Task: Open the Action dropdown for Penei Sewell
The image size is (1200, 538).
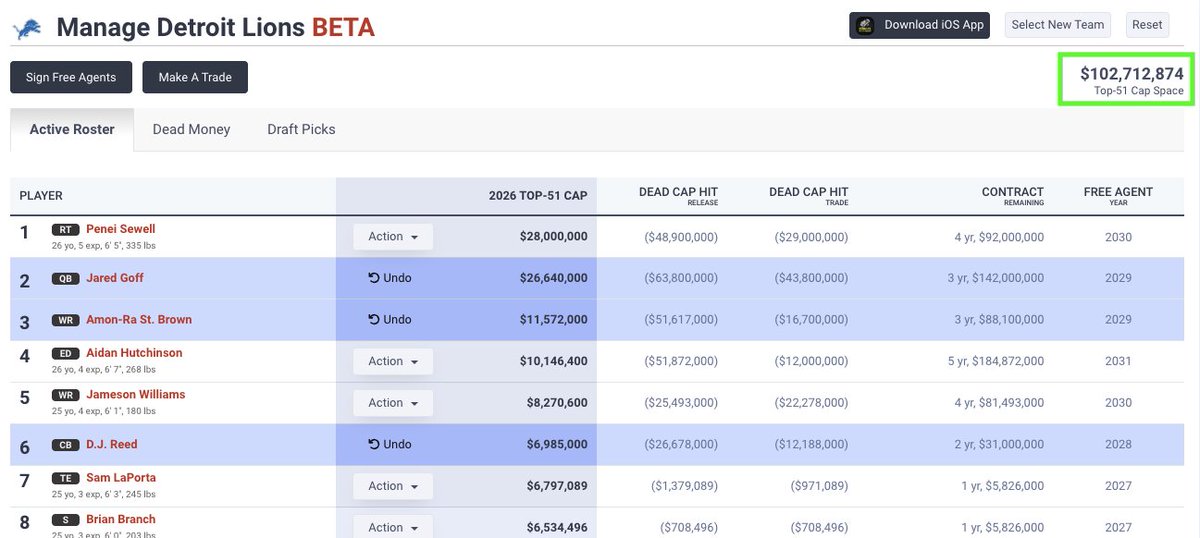Action: 393,237
